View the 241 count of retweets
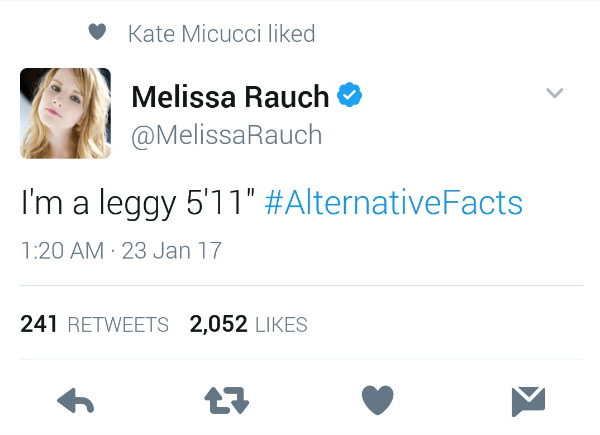The height and width of the screenshot is (435, 600). (x=37, y=325)
